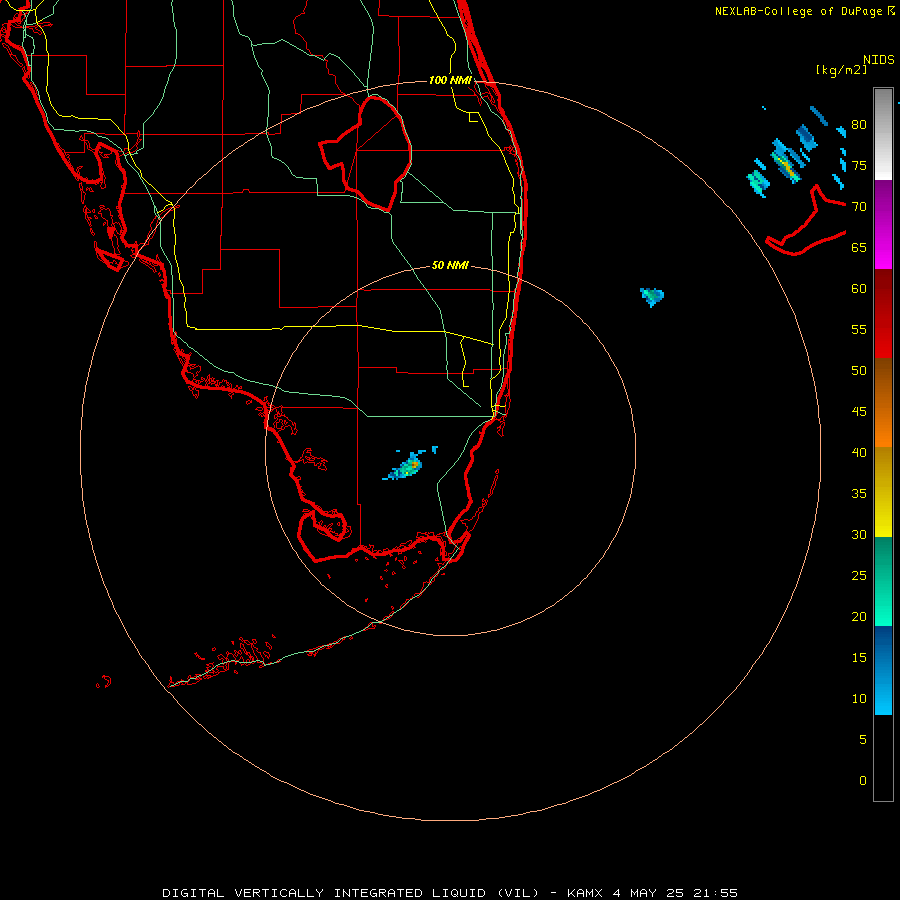Click the 50 NMI range ring label
900x900 pixels.
pos(450,265)
